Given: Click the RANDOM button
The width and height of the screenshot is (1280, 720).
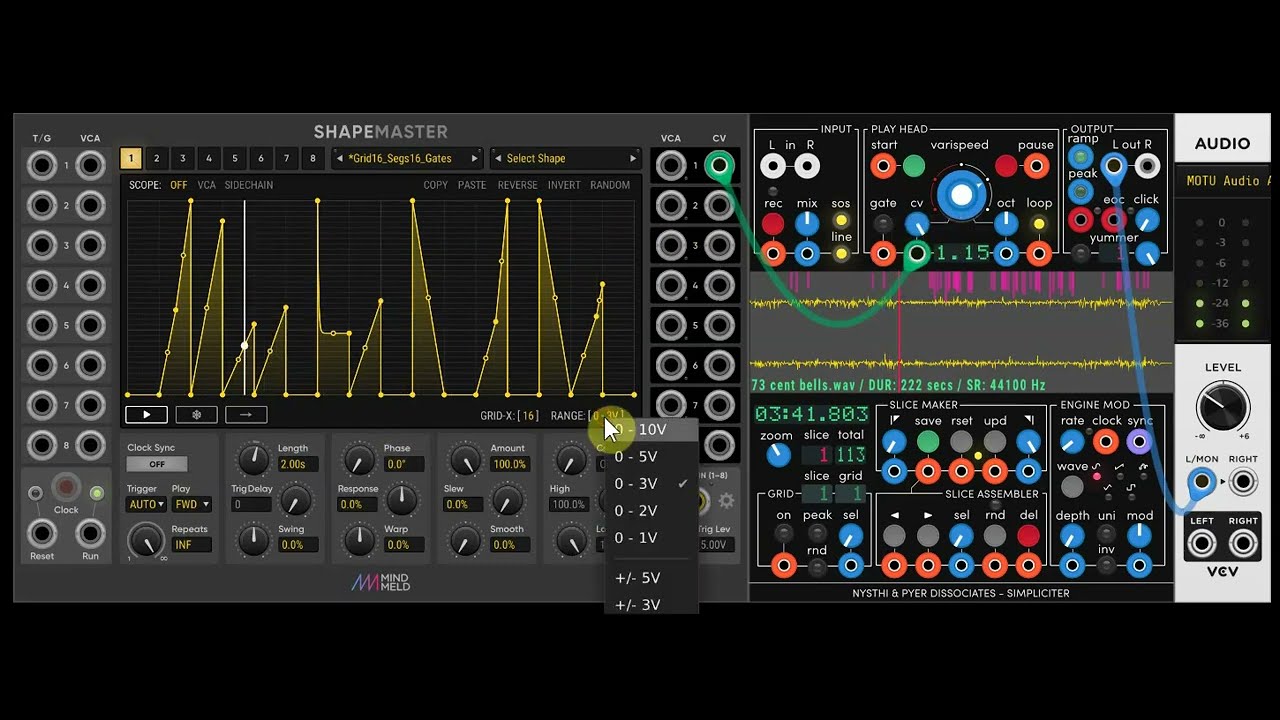Looking at the screenshot, I should tap(610, 185).
